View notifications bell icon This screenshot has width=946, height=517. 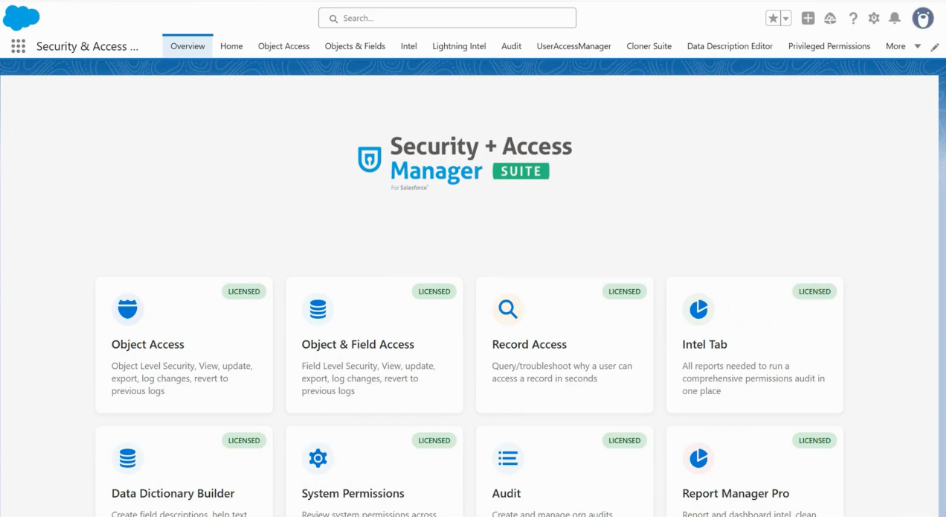pos(895,18)
